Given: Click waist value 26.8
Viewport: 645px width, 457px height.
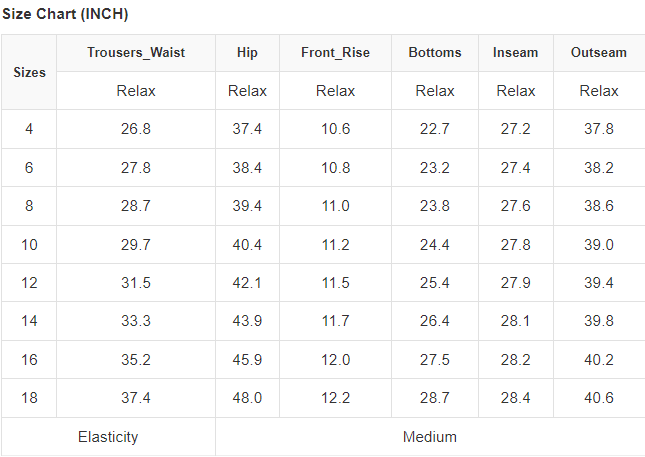Looking at the screenshot, I should (136, 129).
